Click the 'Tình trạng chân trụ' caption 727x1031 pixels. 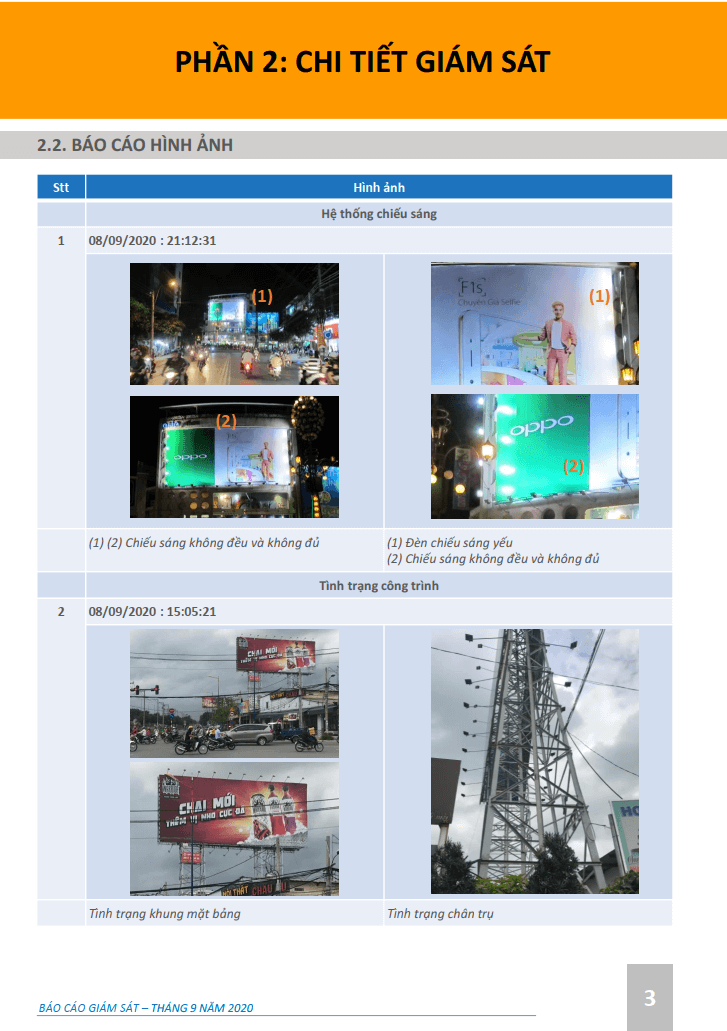point(440,913)
